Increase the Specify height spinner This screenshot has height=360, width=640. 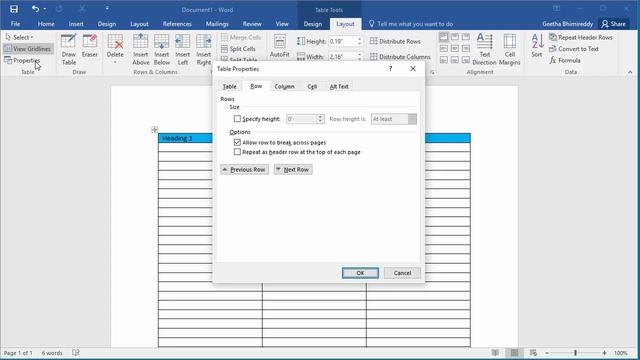click(320, 116)
